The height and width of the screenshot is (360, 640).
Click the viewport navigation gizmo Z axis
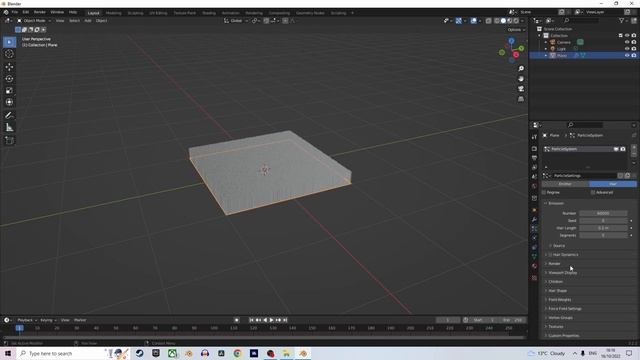(511, 41)
